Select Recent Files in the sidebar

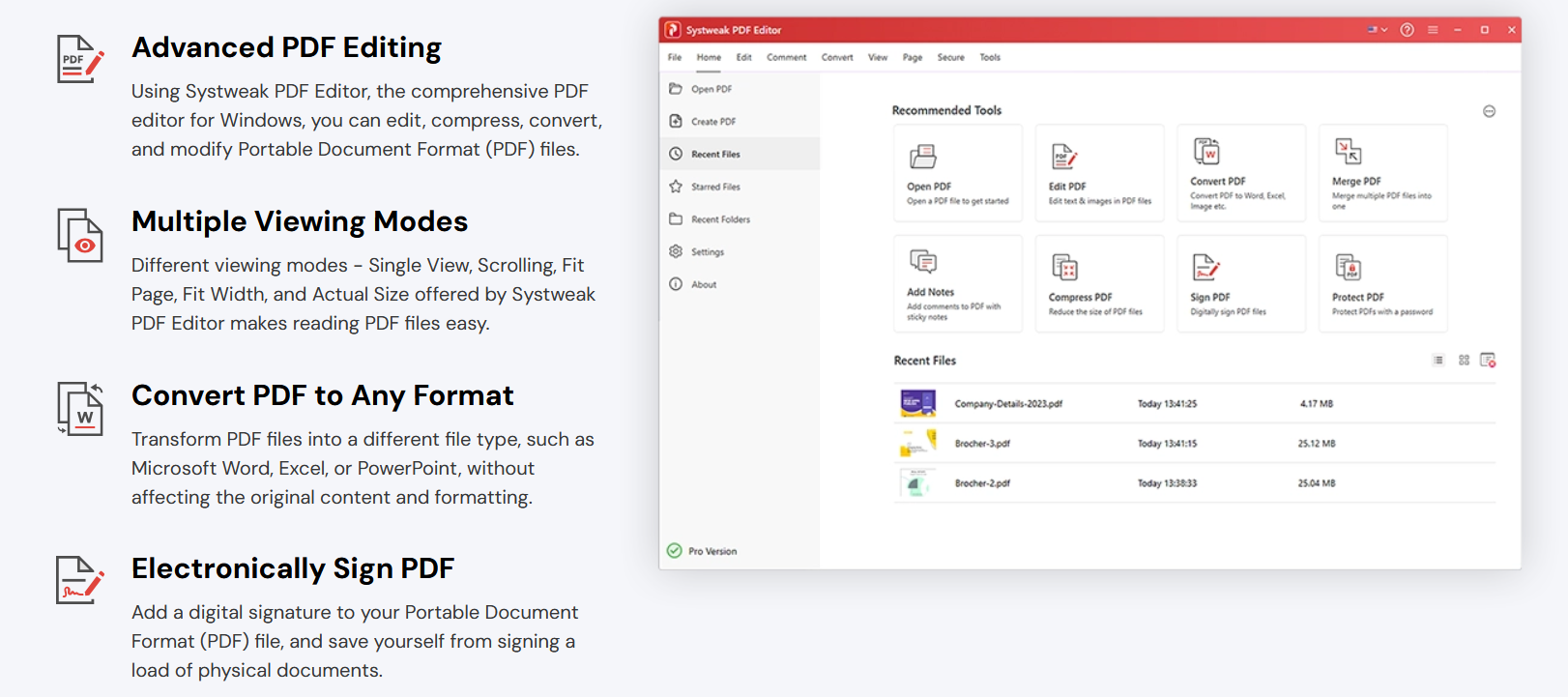(x=740, y=154)
